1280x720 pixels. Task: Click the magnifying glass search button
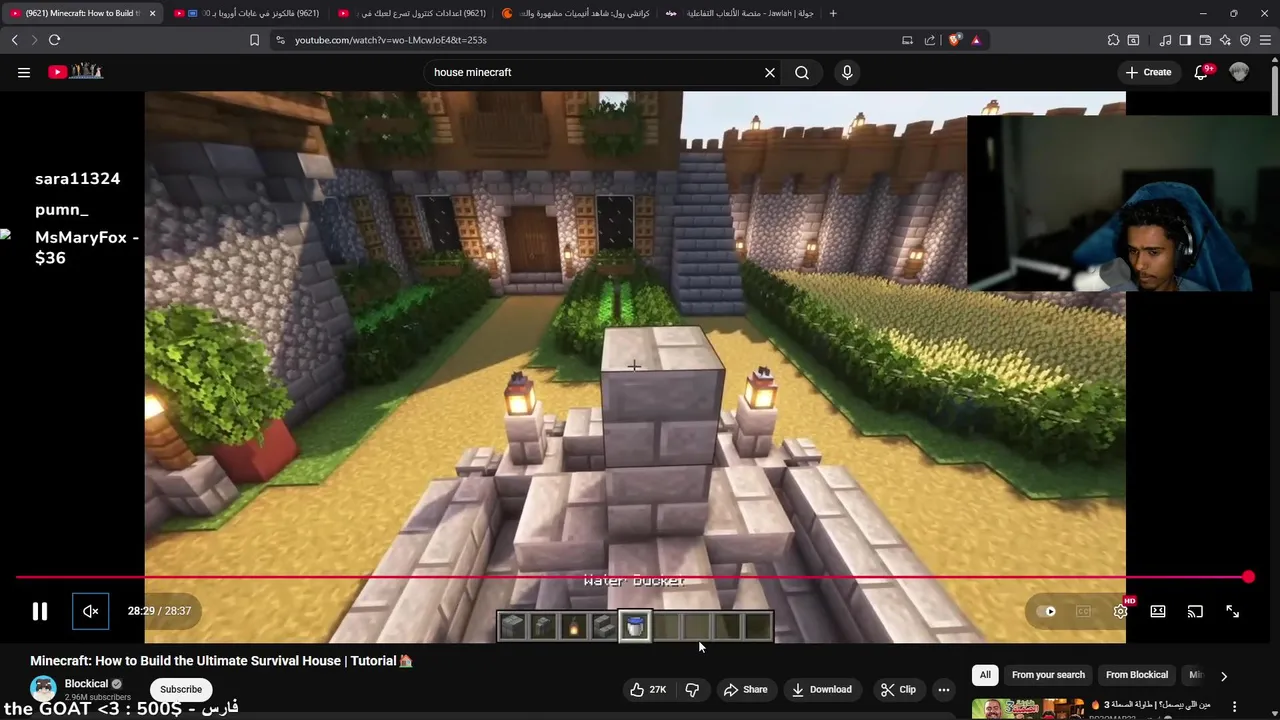(802, 72)
